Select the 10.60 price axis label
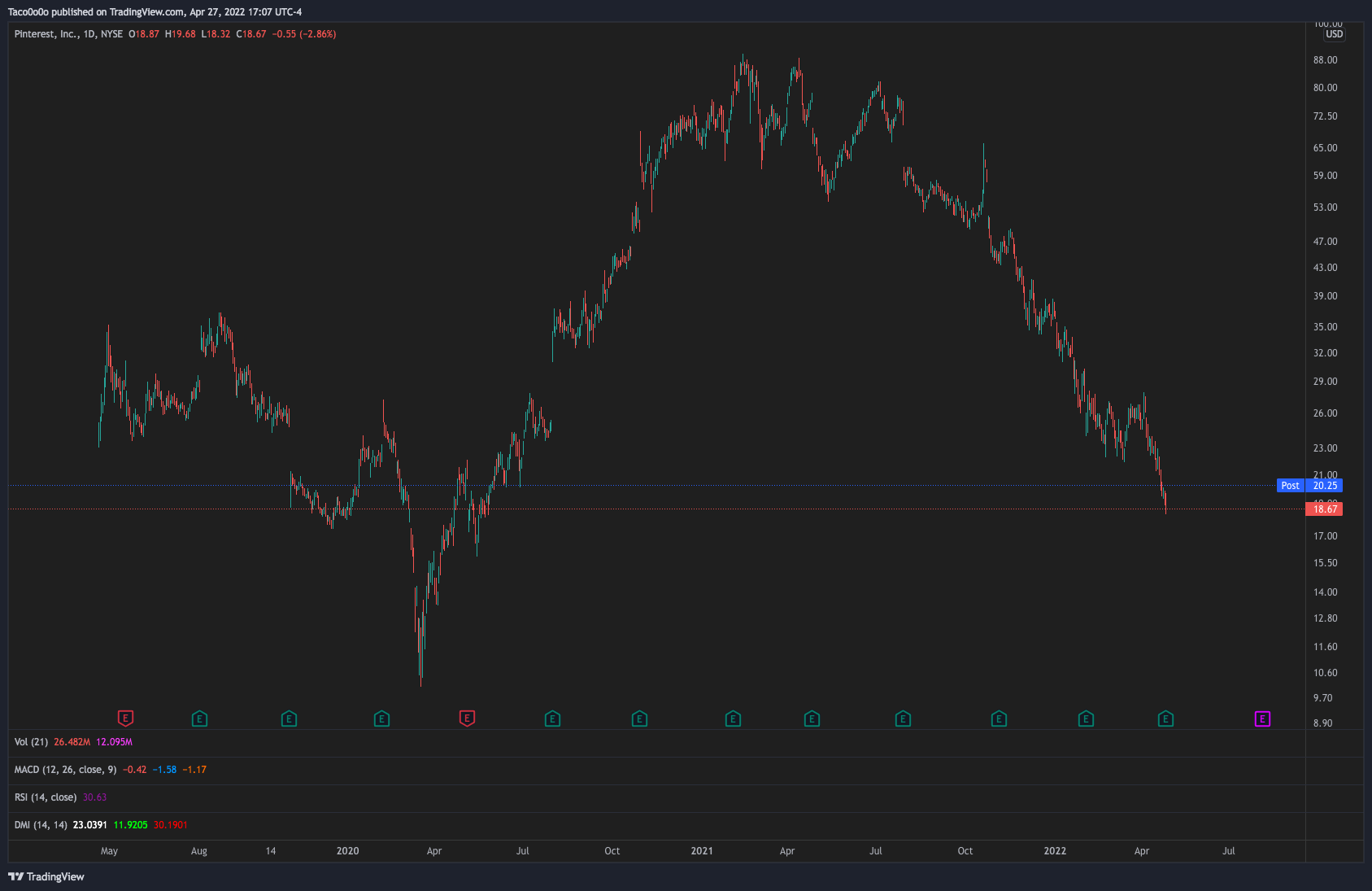This screenshot has height=891, width=1372. coord(1325,673)
